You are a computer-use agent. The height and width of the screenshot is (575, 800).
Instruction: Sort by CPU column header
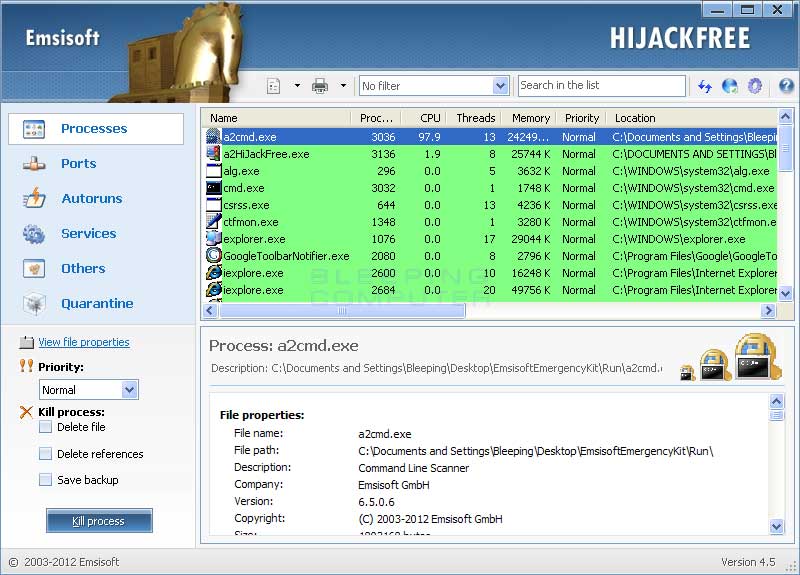(x=424, y=118)
